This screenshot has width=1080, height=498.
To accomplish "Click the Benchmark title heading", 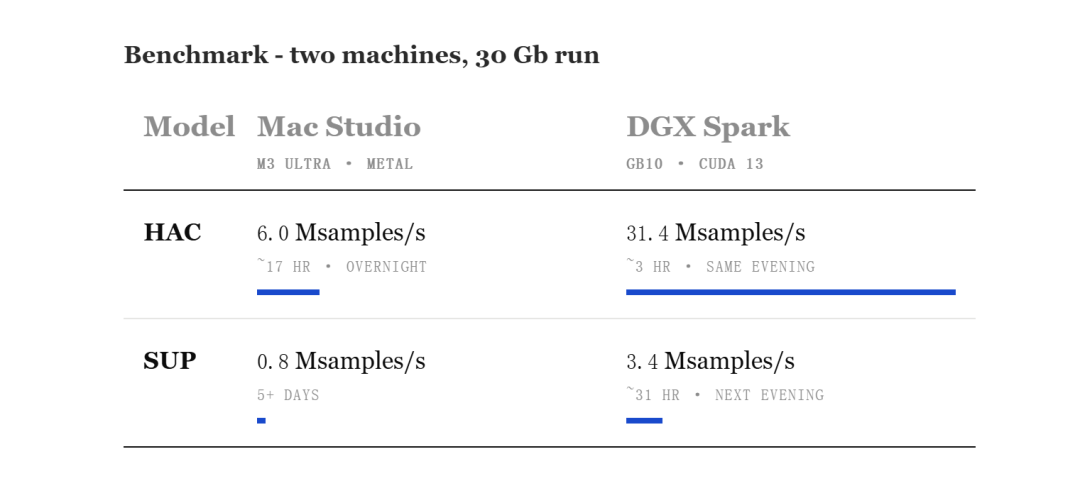I will 362,54.
